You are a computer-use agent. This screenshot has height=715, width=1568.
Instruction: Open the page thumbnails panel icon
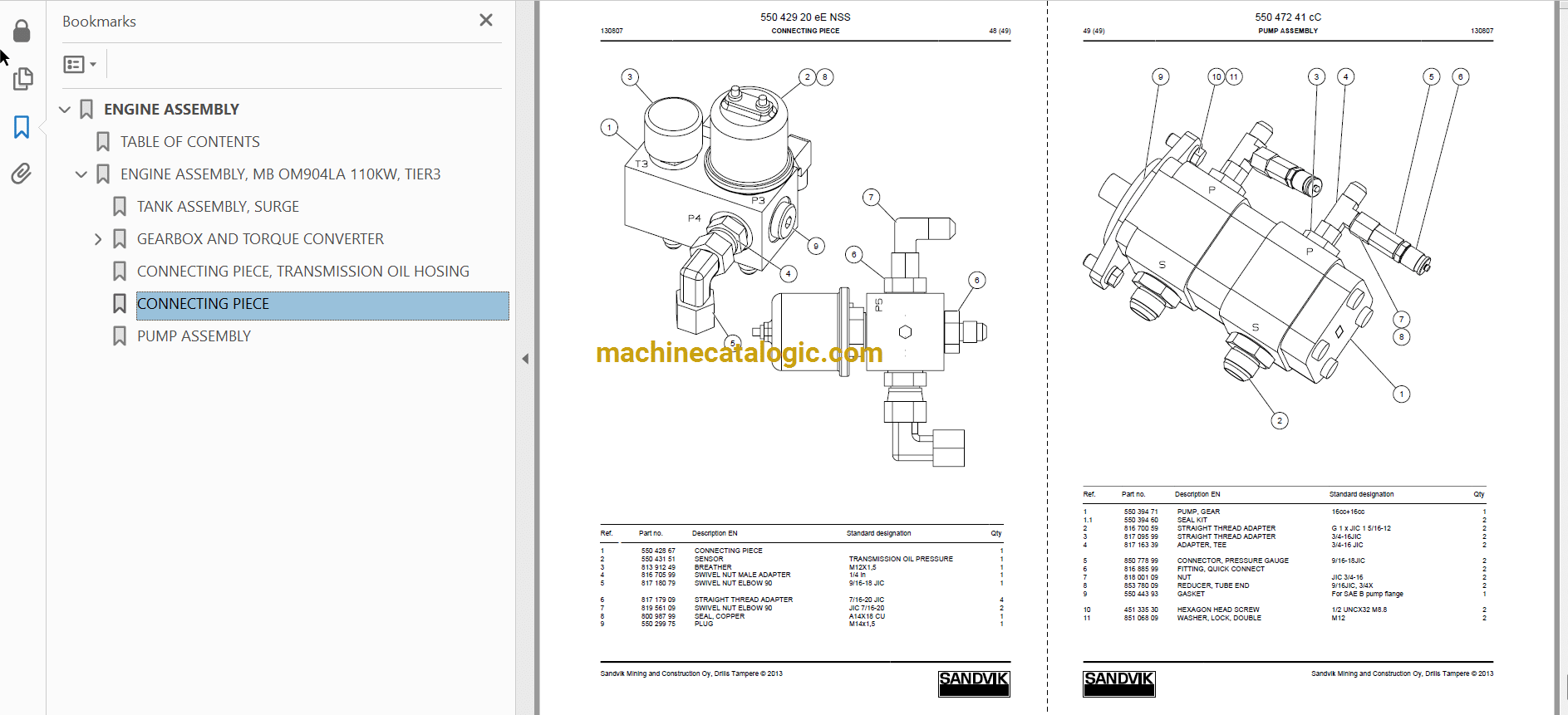point(22,79)
